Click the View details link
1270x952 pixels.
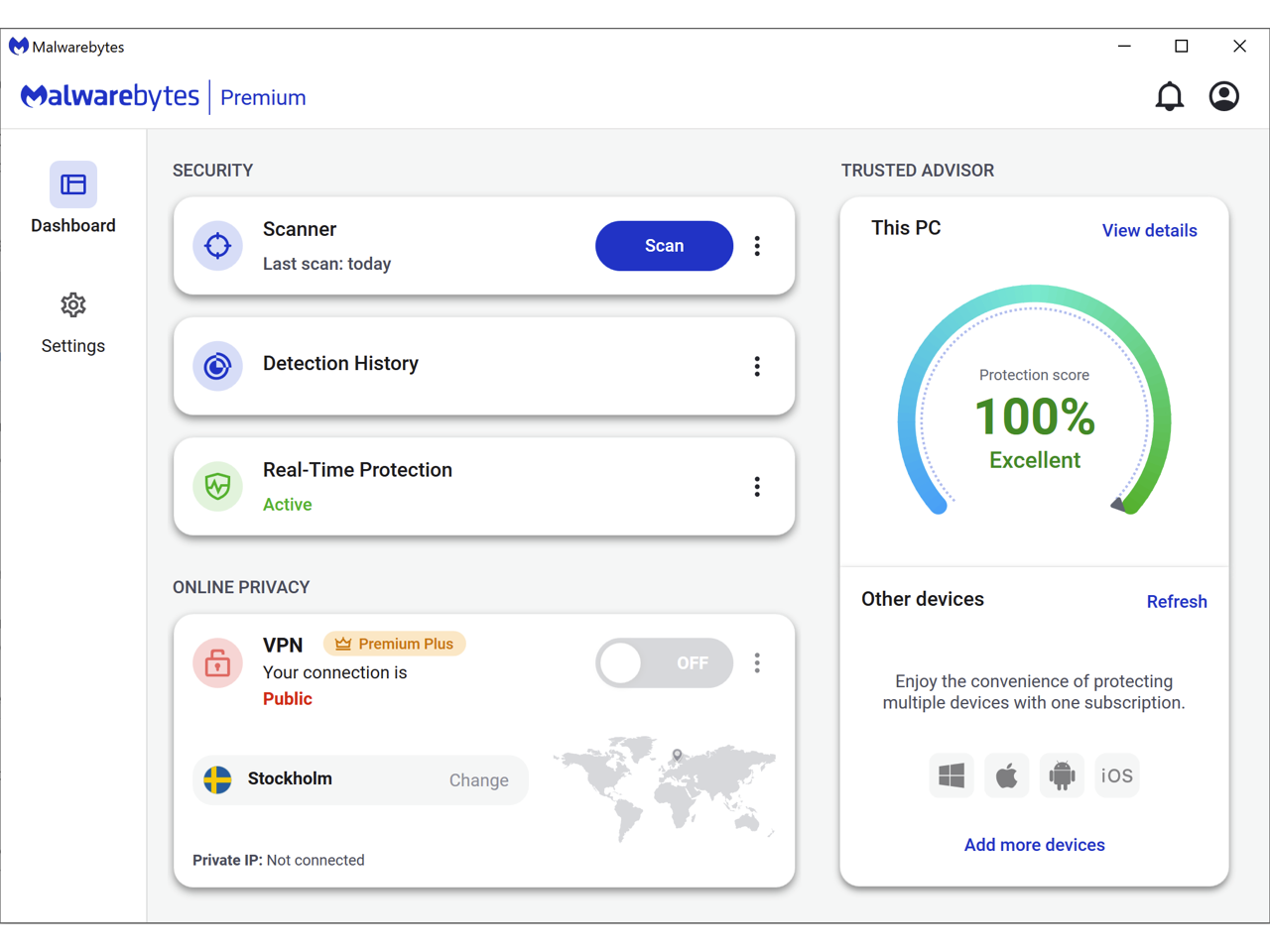click(x=1149, y=230)
